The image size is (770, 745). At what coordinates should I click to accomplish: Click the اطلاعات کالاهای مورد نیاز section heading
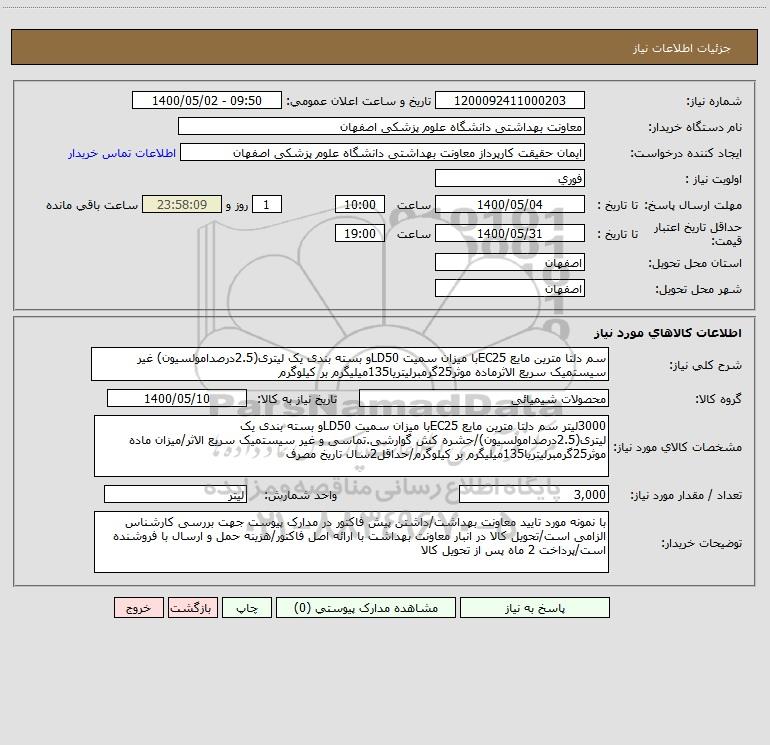pyautogui.click(x=668, y=333)
